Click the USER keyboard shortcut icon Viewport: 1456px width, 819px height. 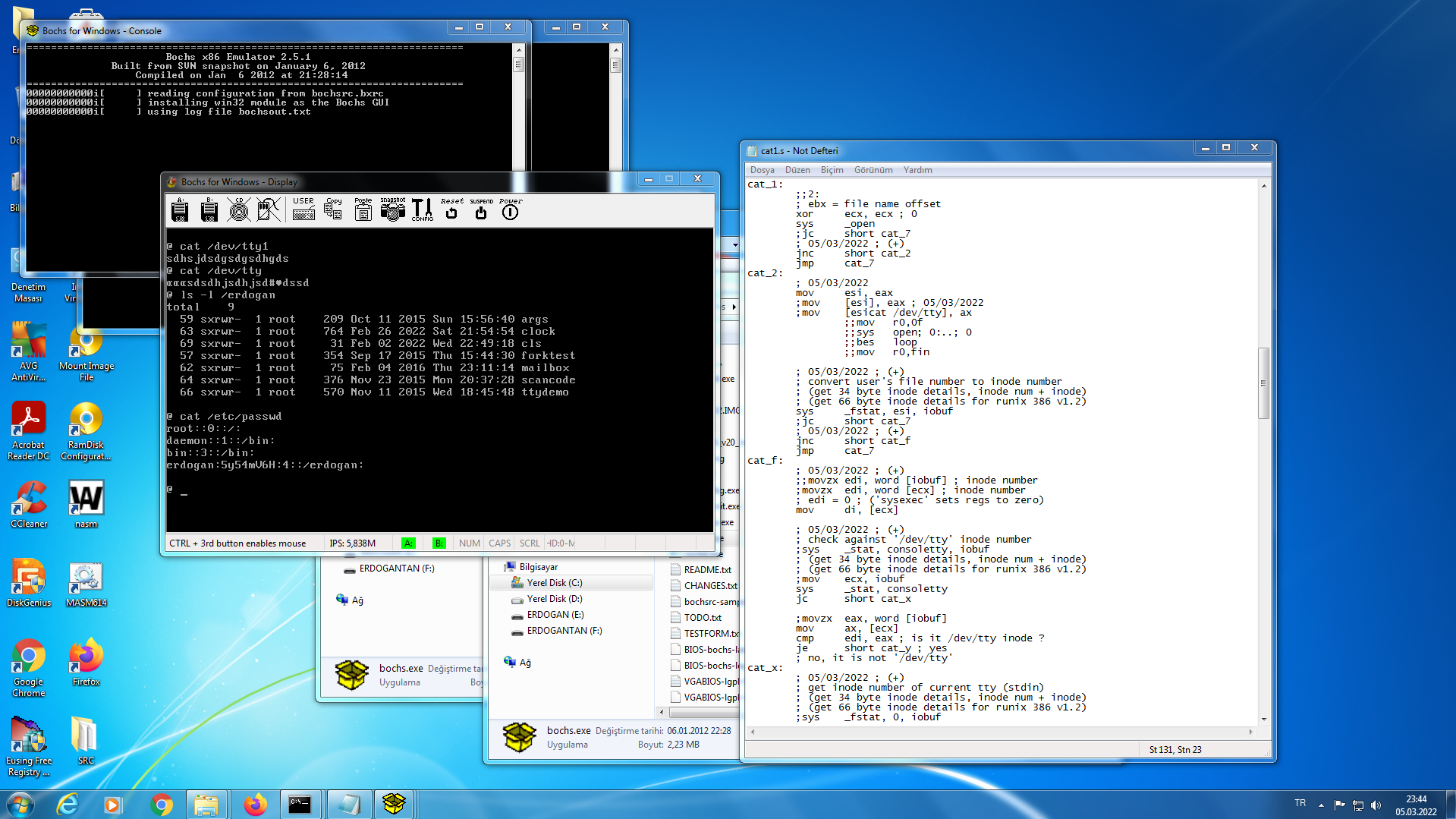tap(303, 209)
